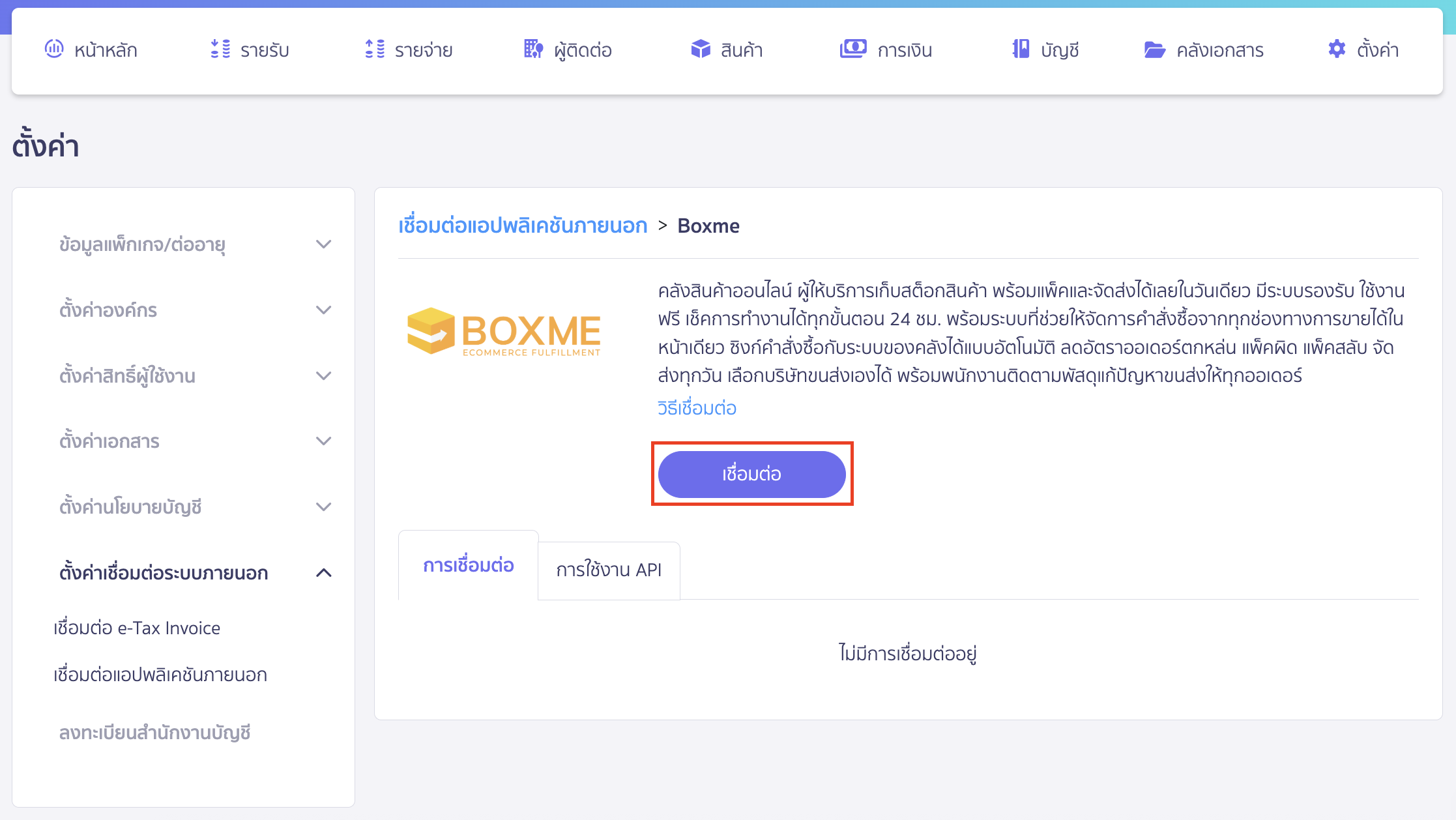Click the BOXME ecommerce fulfillment logo
The image size is (1456, 820).
click(504, 334)
